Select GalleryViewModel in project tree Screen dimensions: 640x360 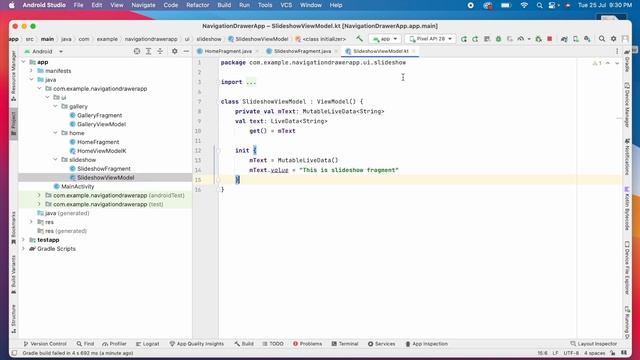tap(101, 124)
